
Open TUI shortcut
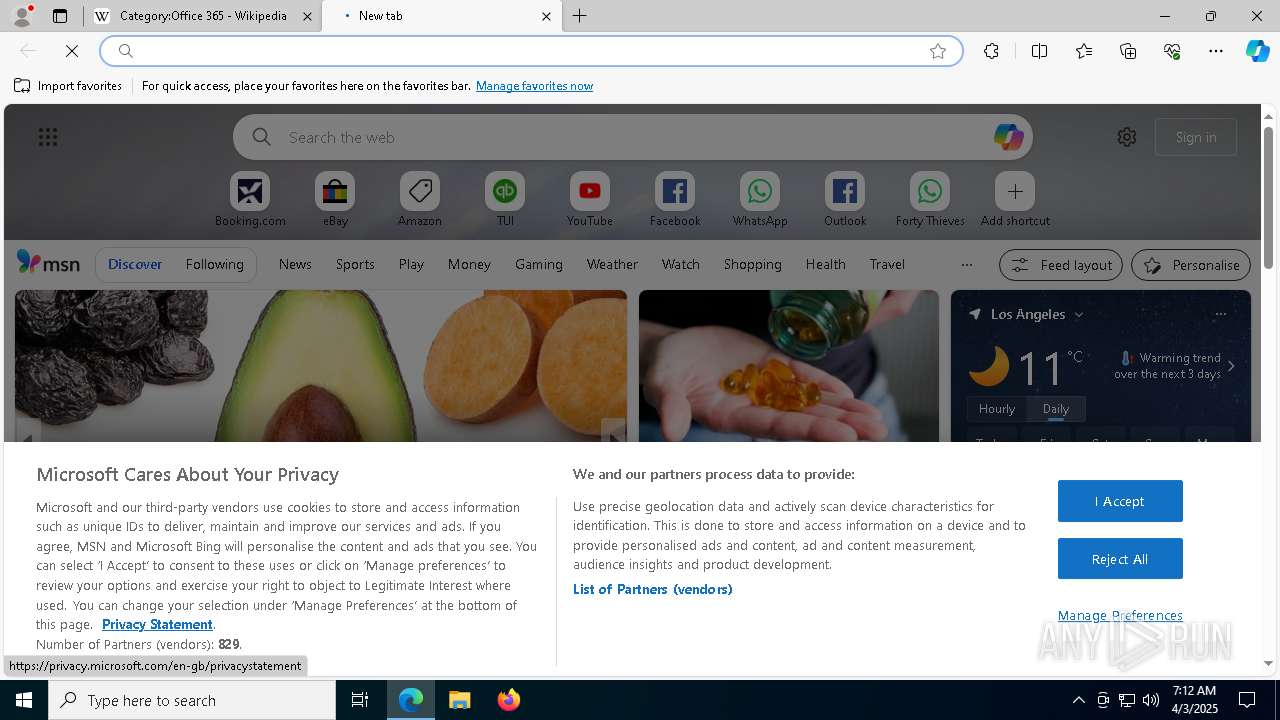[505, 200]
